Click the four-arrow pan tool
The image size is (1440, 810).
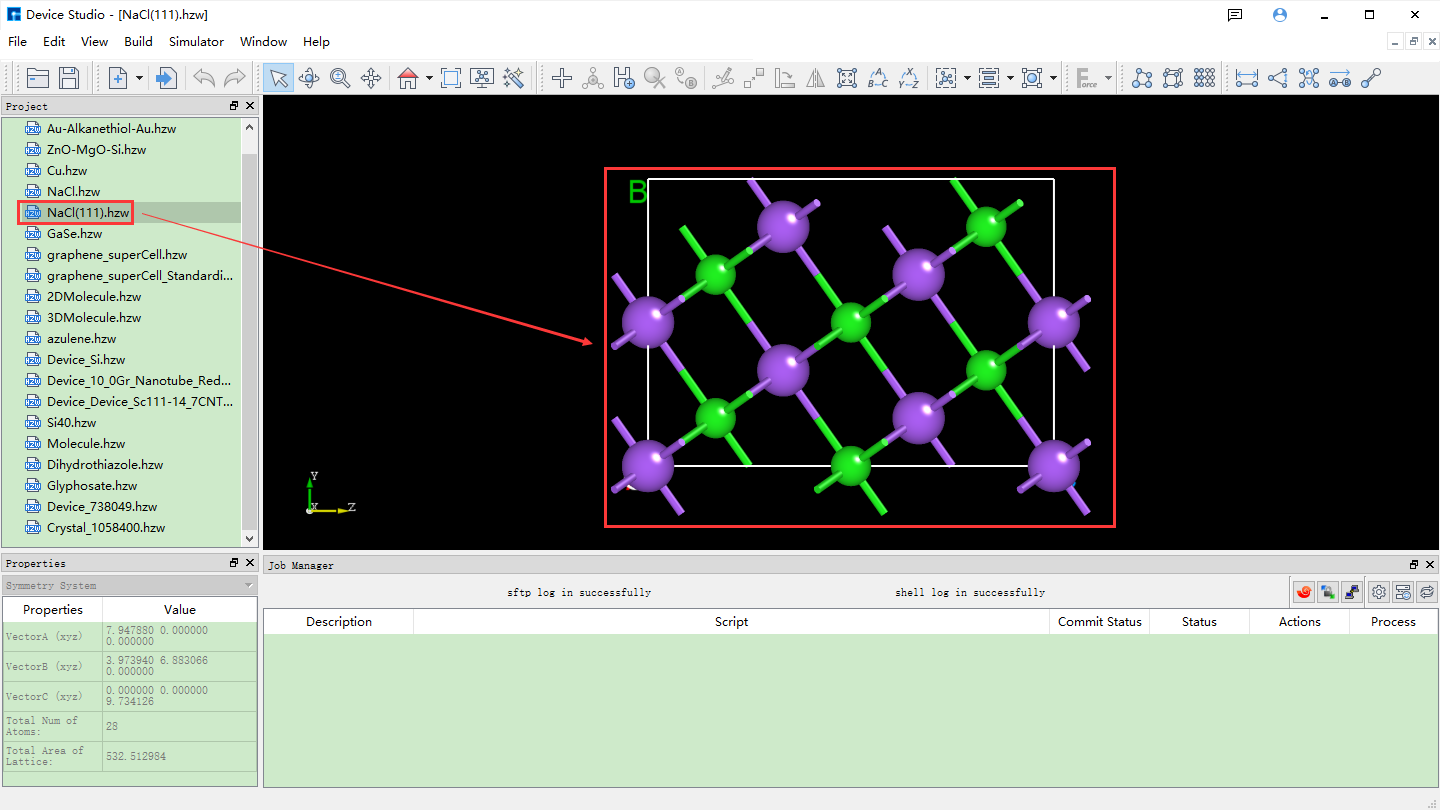371,78
